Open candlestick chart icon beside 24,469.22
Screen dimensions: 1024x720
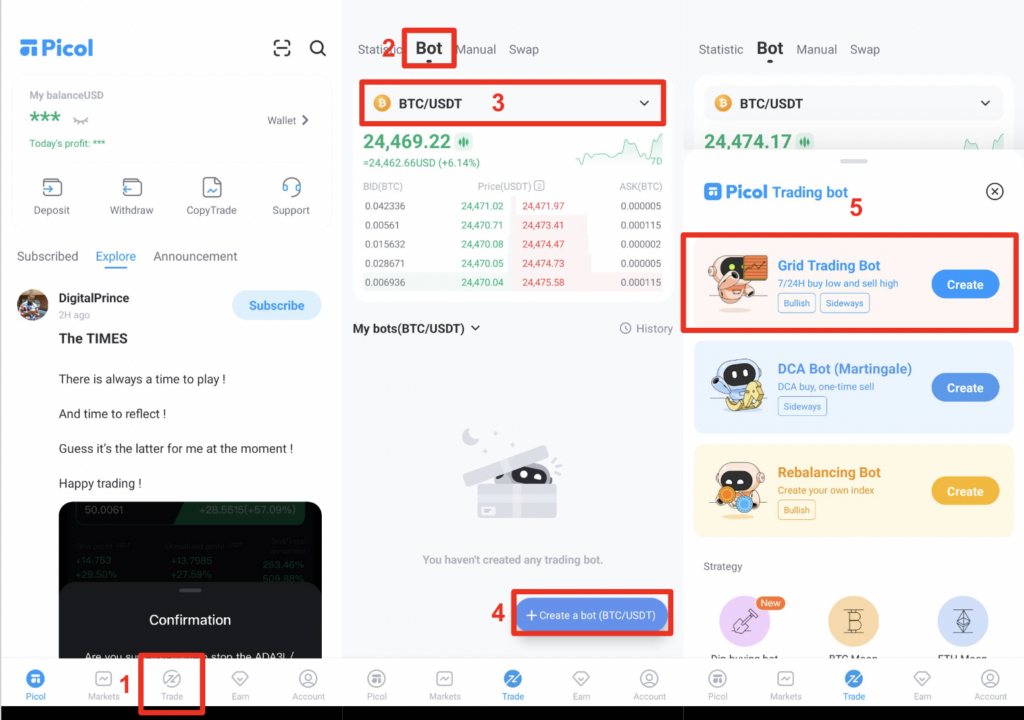[464, 142]
